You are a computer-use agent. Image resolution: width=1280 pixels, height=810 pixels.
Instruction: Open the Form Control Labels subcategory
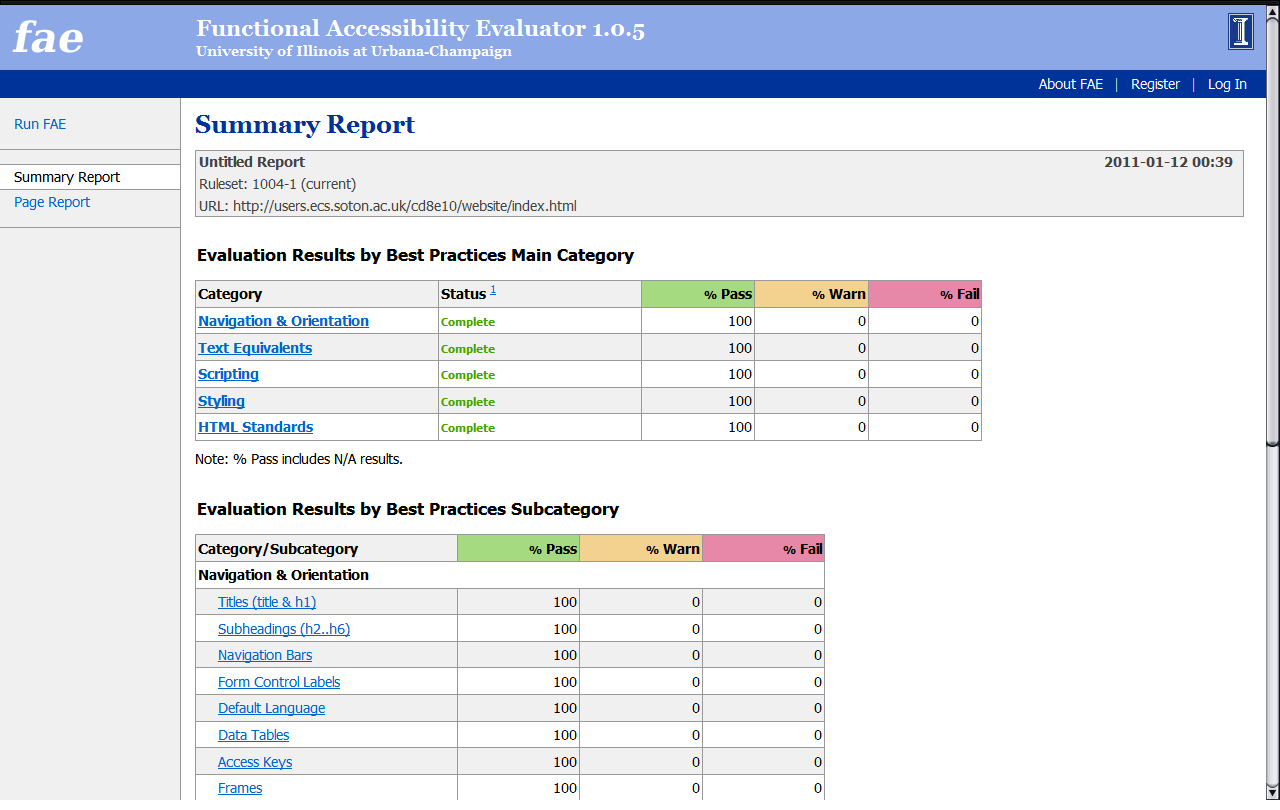pos(279,682)
